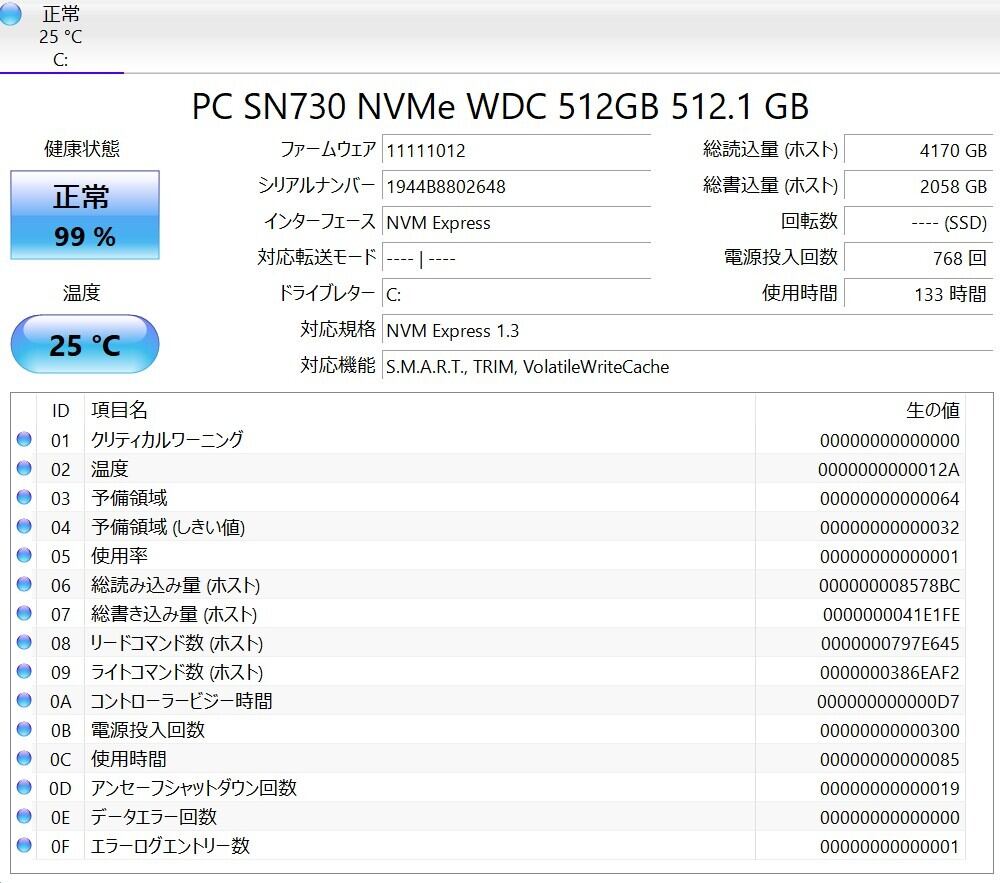Click the serial number field 1944B8802648

pyautogui.click(x=516, y=186)
